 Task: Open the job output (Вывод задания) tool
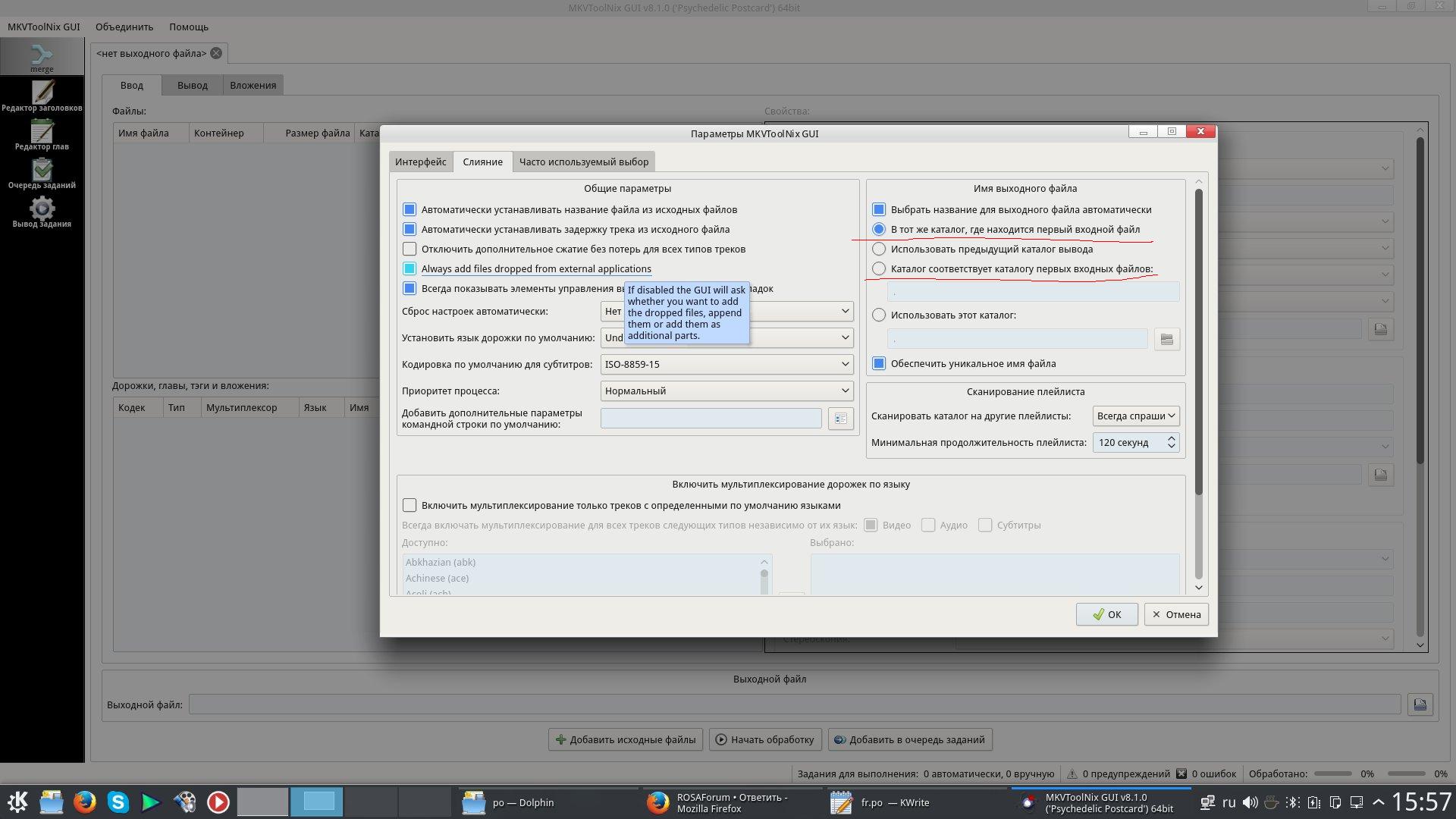(x=42, y=212)
